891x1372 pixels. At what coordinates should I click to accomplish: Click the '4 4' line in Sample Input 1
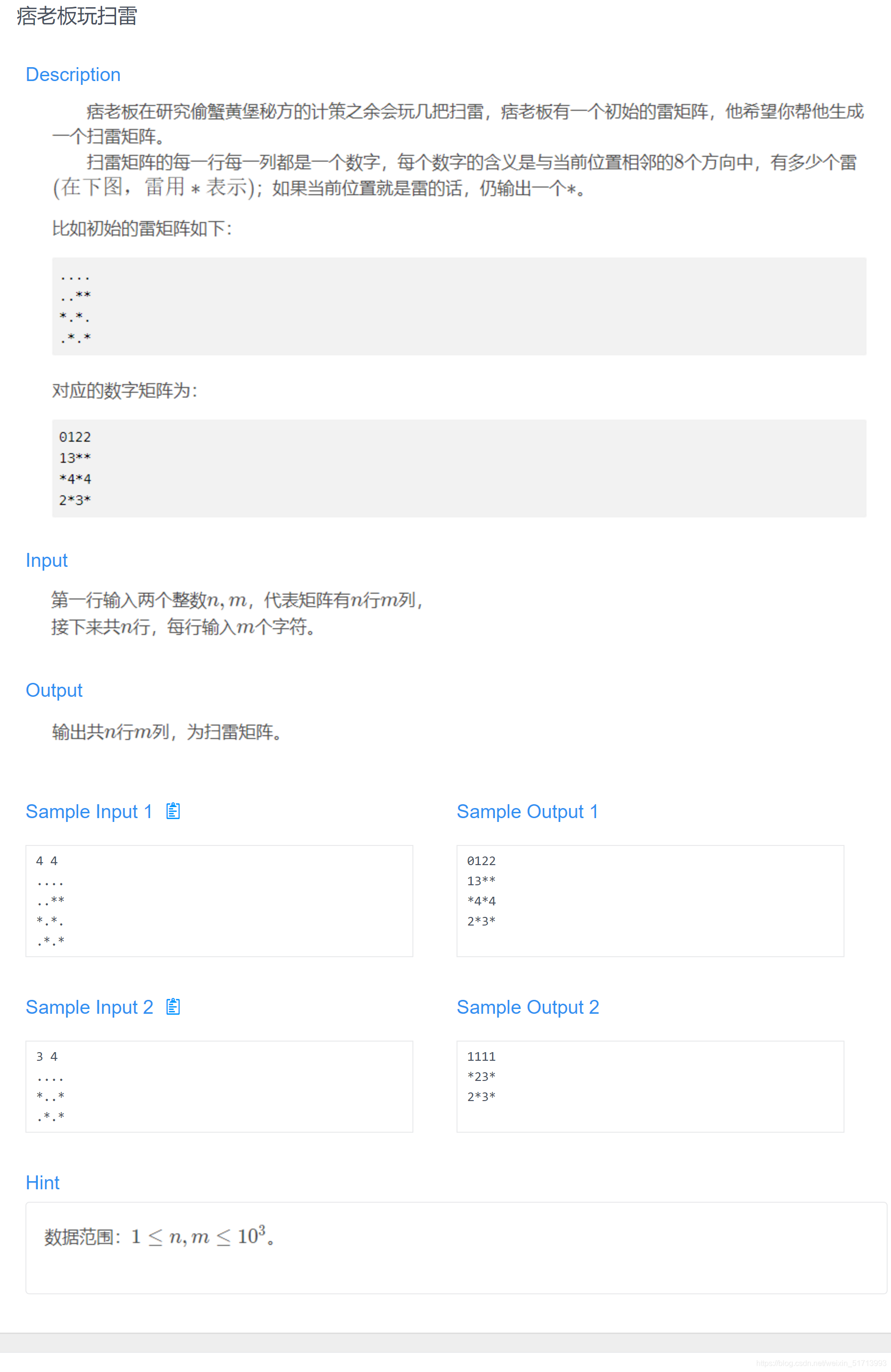[x=47, y=861]
